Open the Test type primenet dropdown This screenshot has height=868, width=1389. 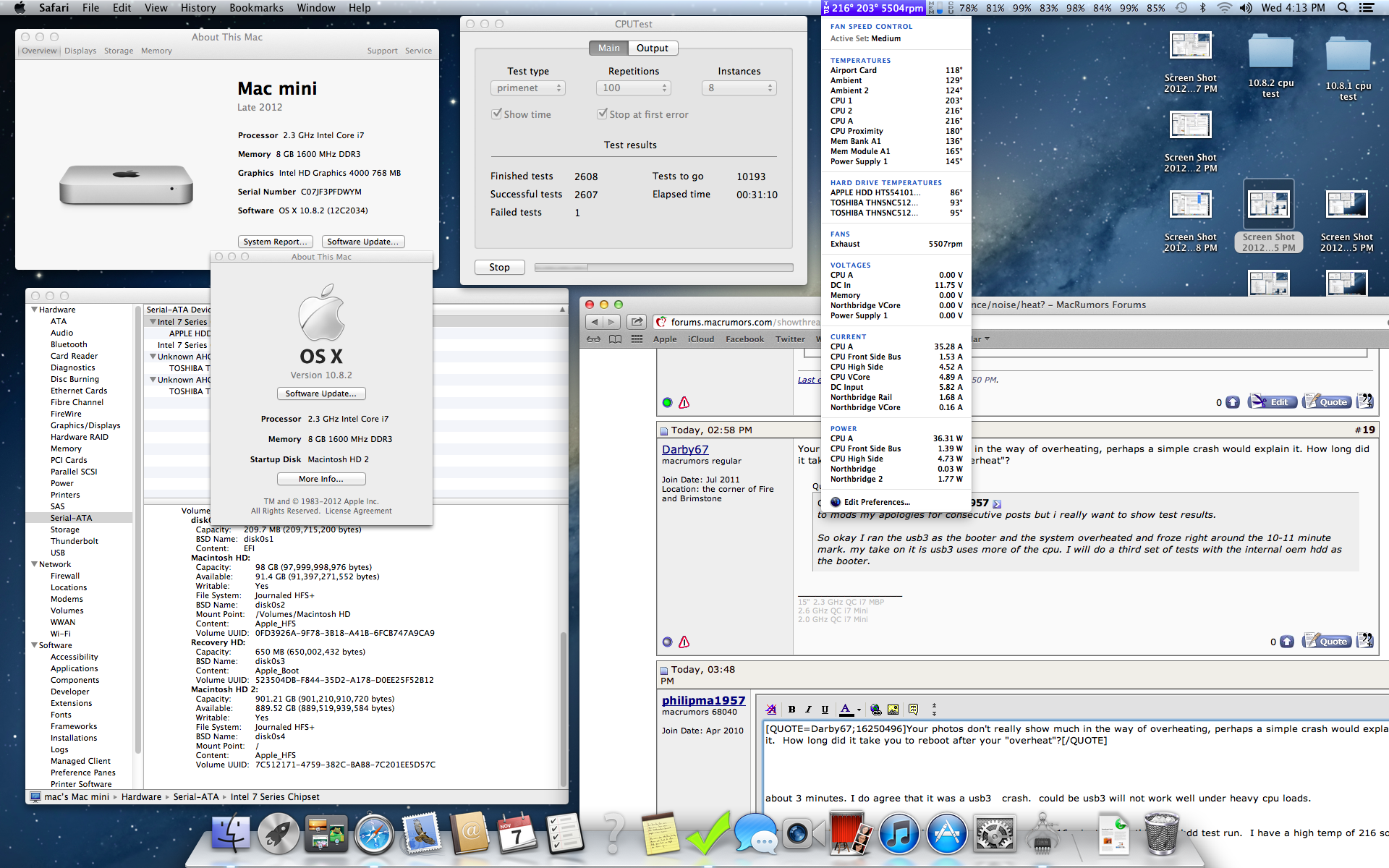point(528,88)
